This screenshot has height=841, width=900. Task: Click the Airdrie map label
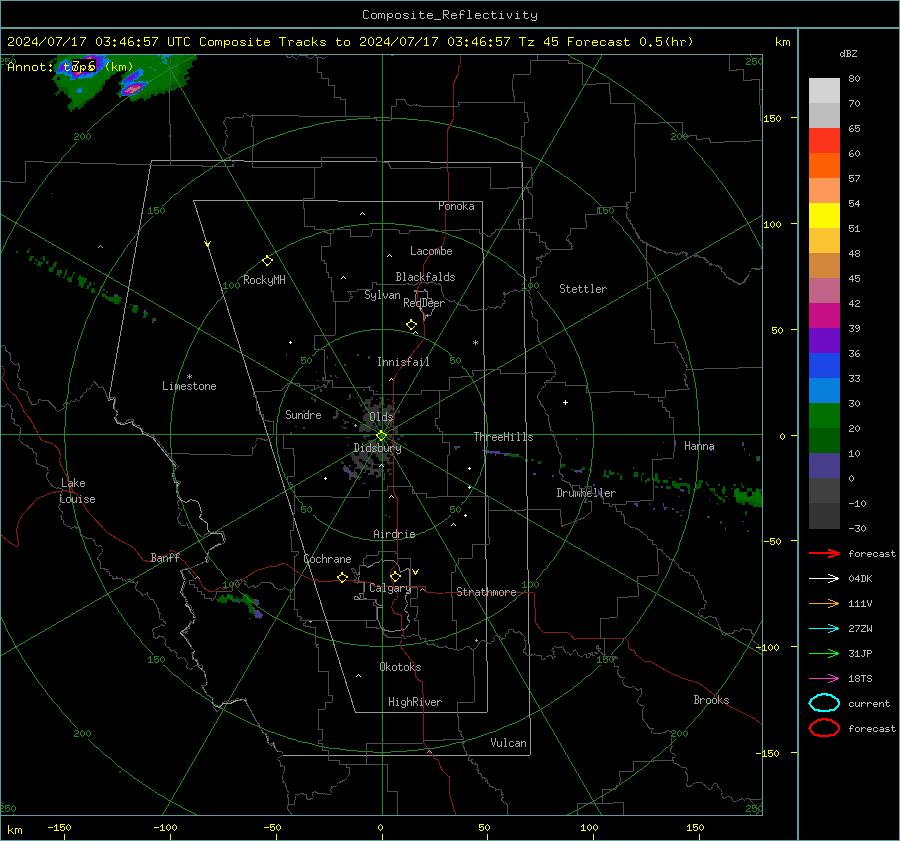pyautogui.click(x=394, y=534)
